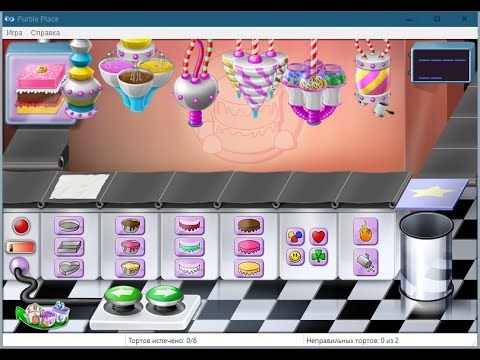Select the heart-shaped cake pan

coord(69,268)
